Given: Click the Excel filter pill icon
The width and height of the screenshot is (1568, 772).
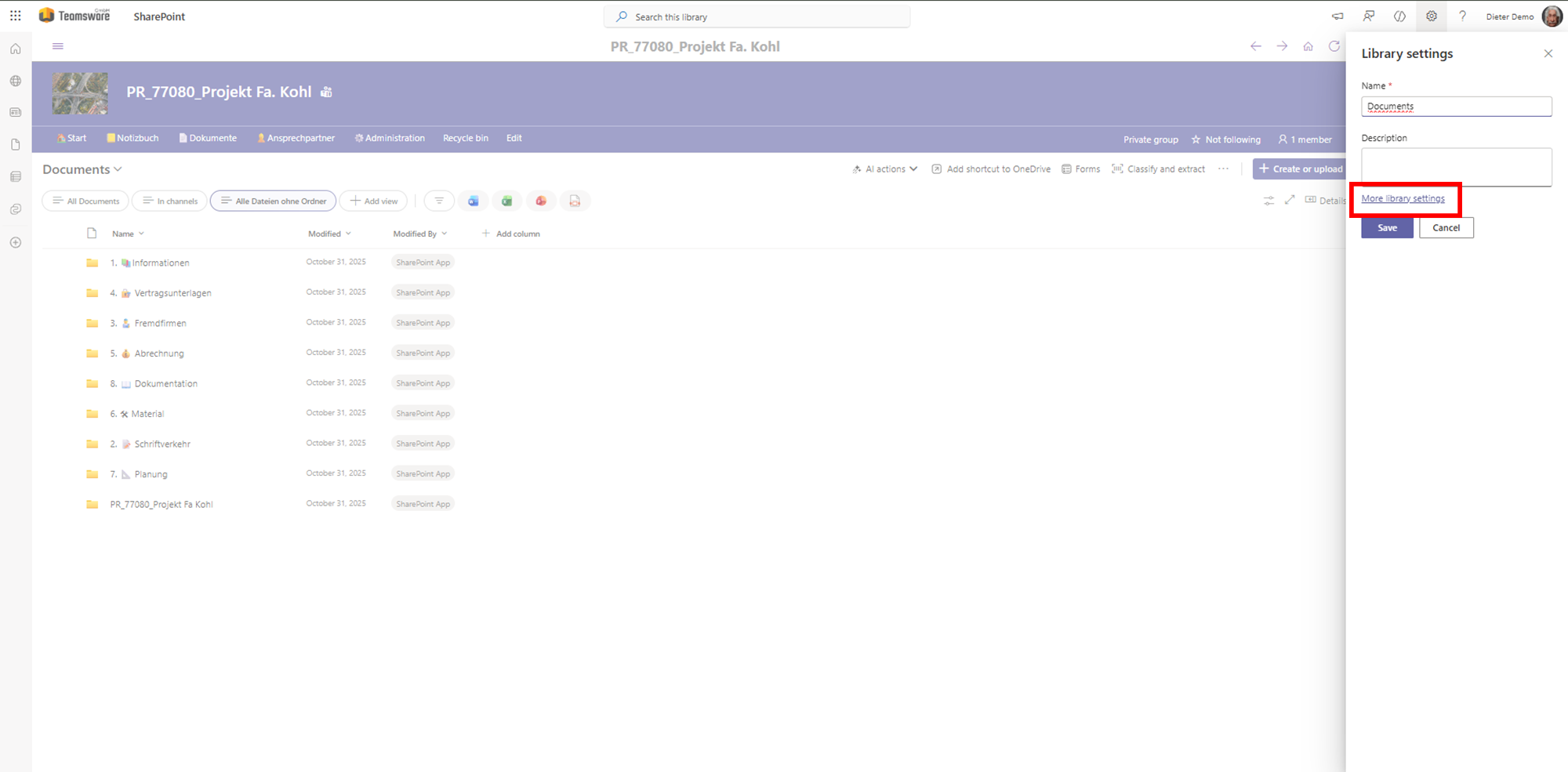Looking at the screenshot, I should 507,201.
